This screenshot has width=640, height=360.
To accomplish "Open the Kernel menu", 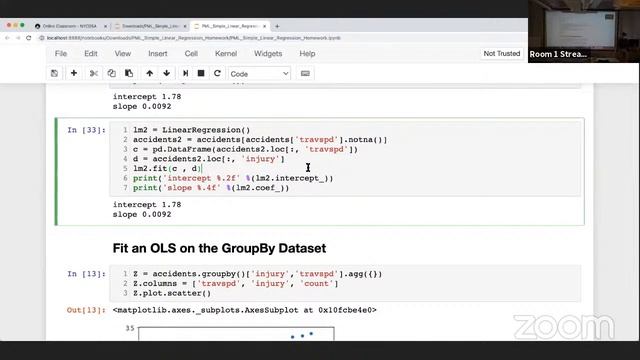I will point(226,53).
